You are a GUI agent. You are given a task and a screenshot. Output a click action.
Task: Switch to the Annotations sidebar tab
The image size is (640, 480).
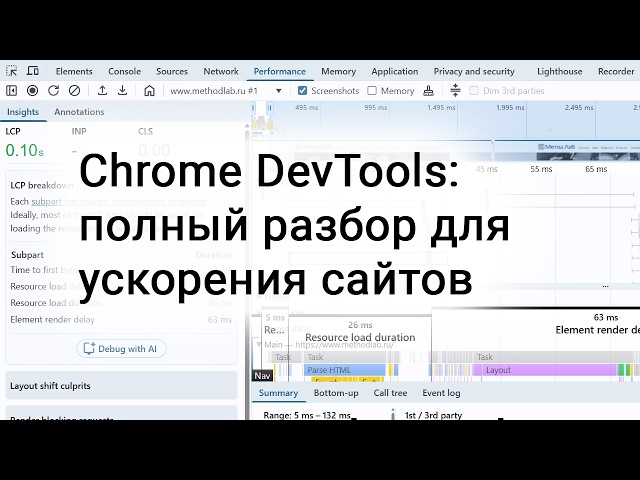(x=79, y=112)
